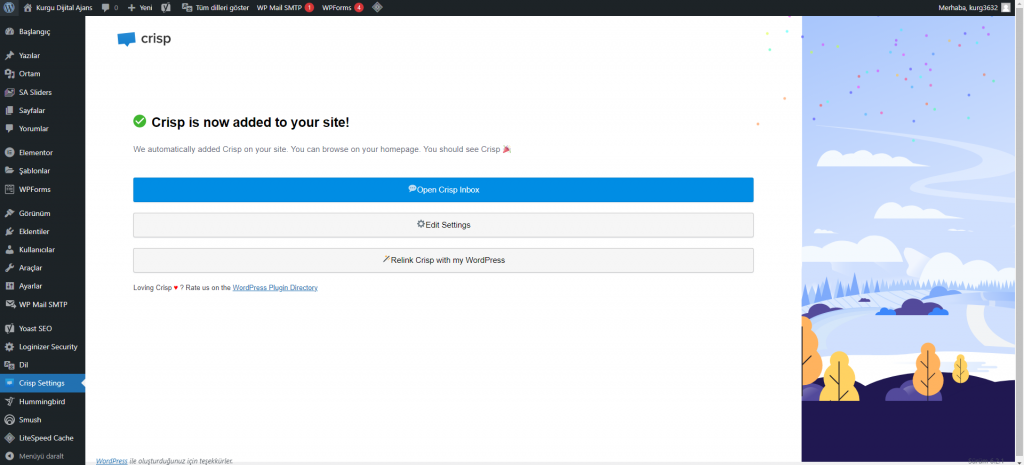This screenshot has width=1024, height=465.
Task: Click the user avatar thumbnail
Action: (x=1006, y=8)
